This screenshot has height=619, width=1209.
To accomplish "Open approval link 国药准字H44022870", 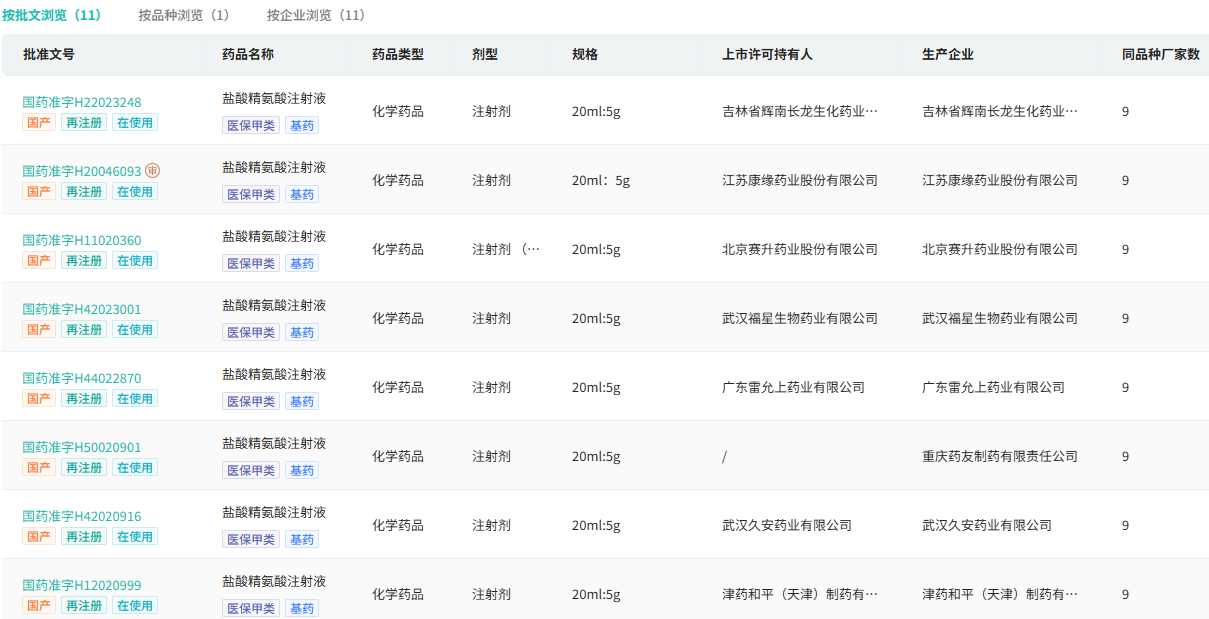I will coord(82,378).
